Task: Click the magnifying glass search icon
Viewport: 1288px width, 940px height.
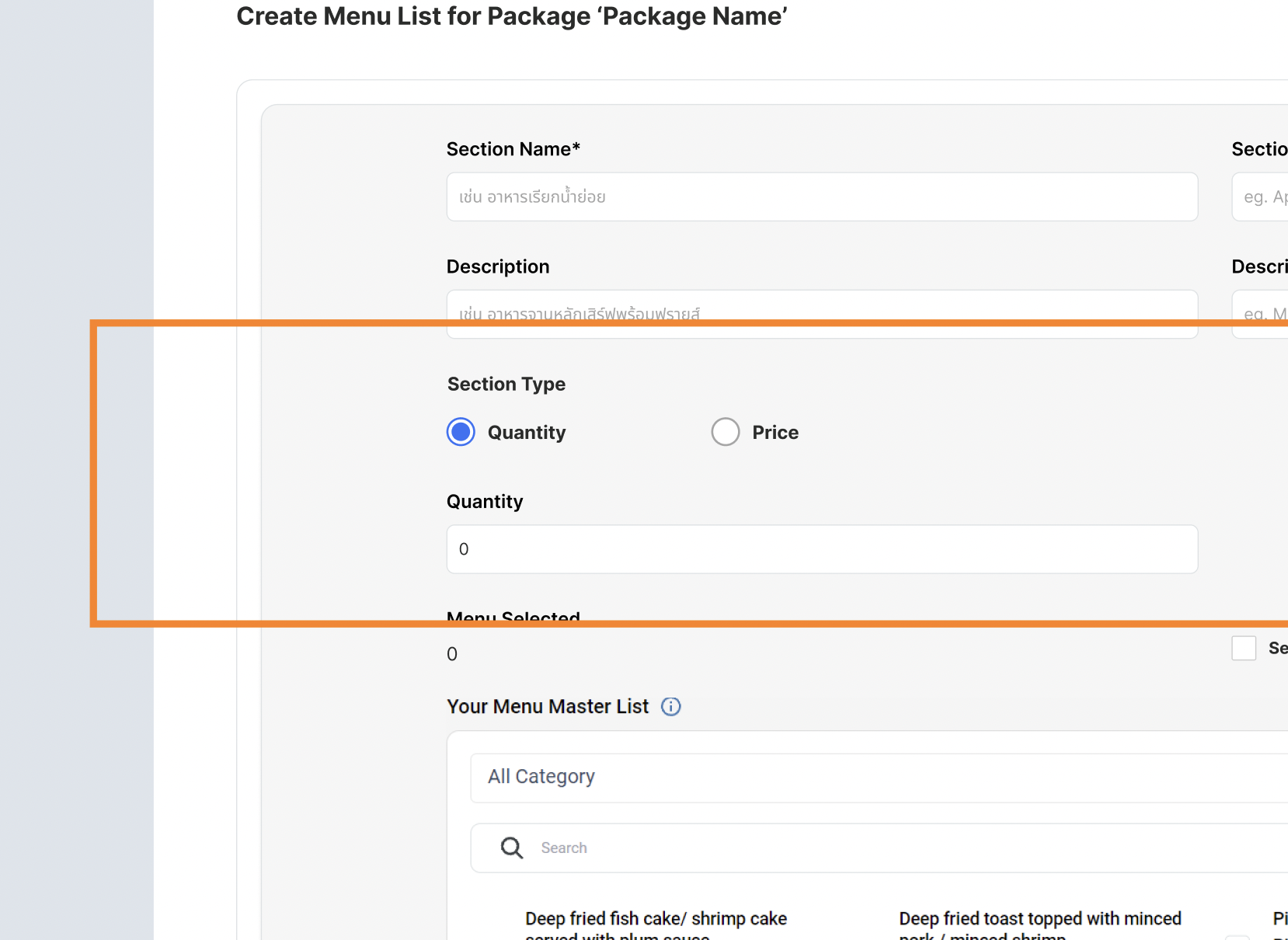Action: tap(511, 848)
